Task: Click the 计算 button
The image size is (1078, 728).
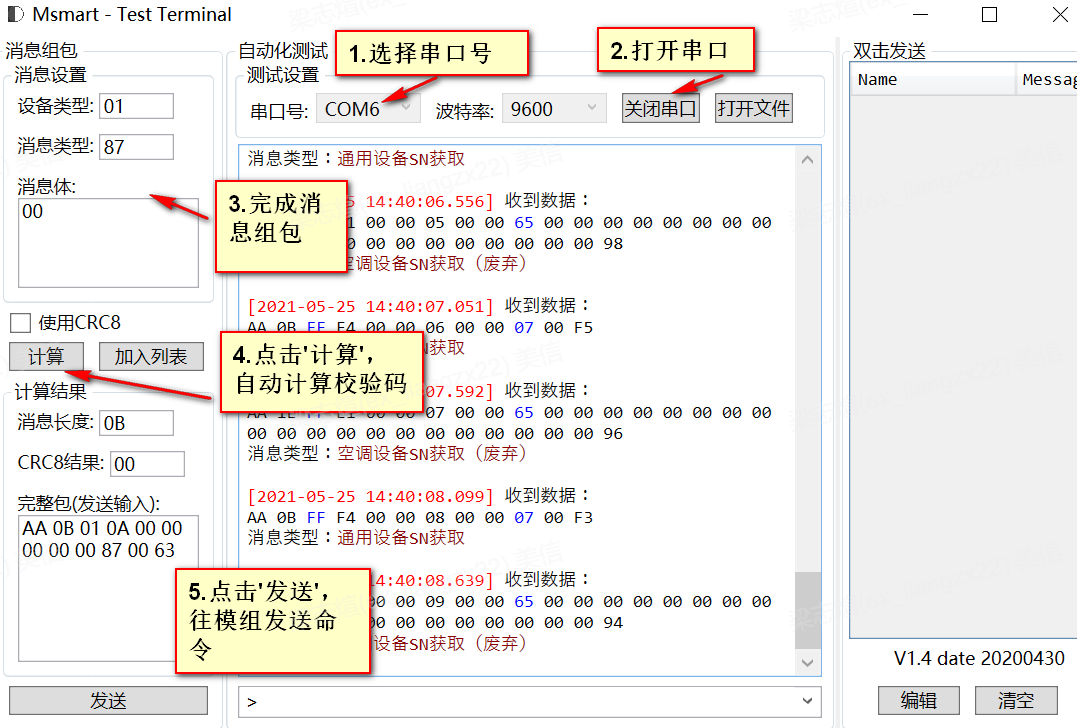Action: click(x=46, y=356)
